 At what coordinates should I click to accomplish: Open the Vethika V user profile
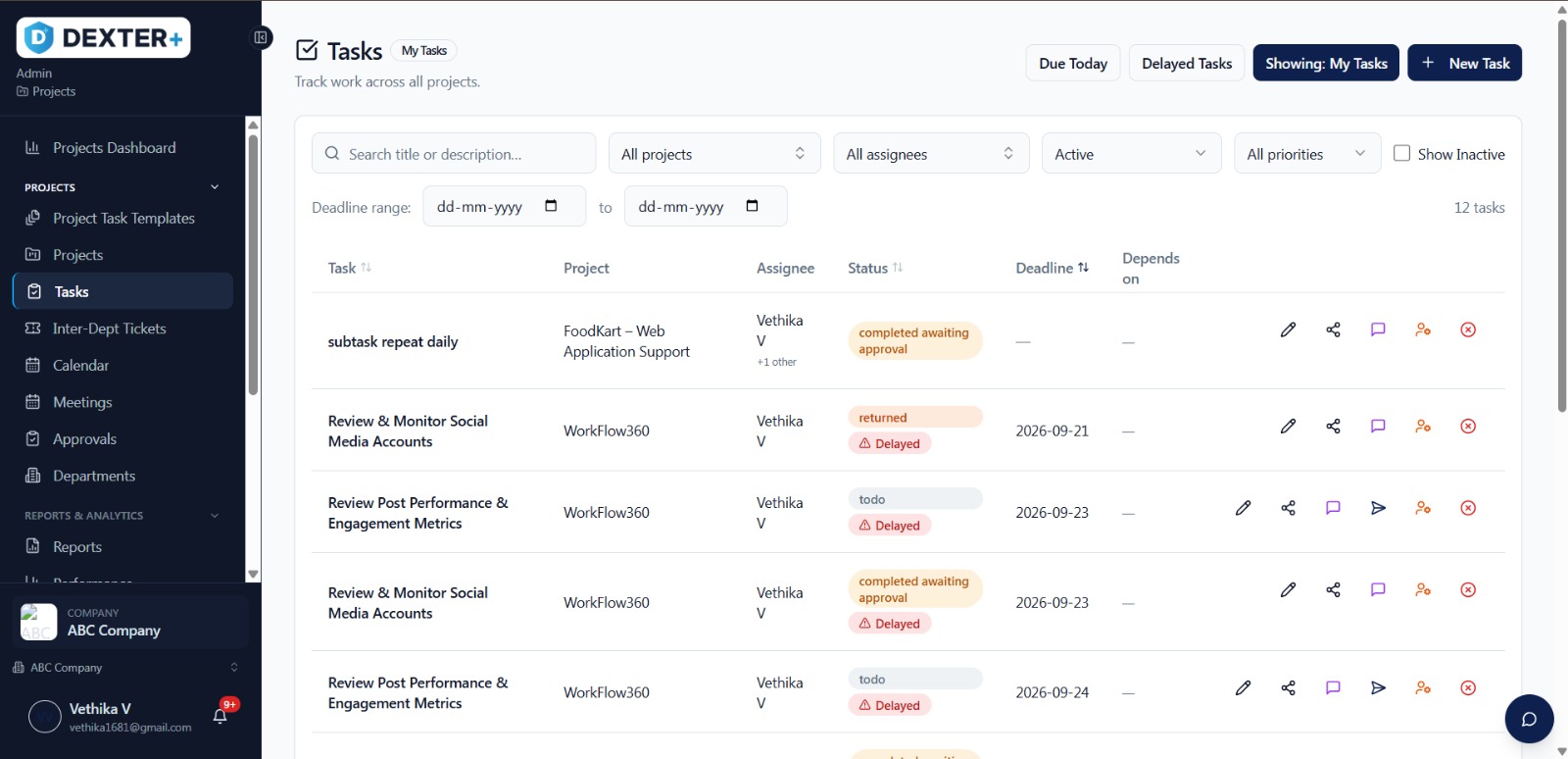coord(110,717)
